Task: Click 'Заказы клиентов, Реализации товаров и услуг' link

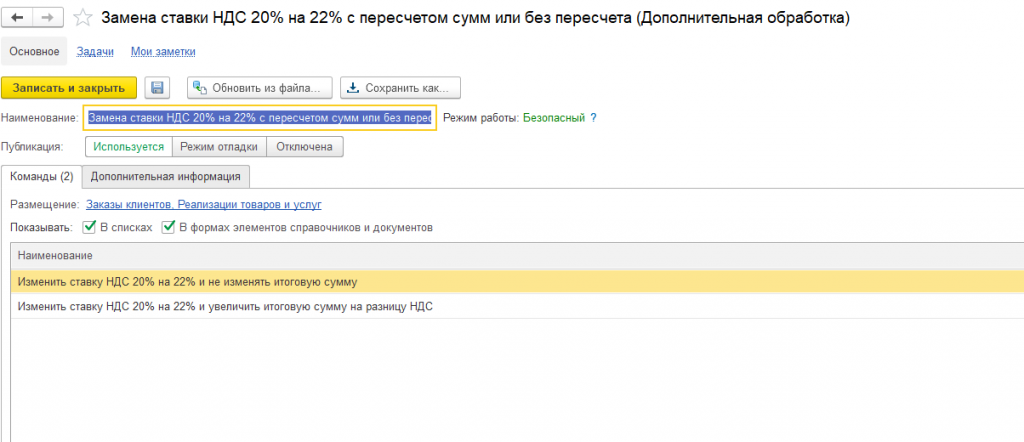Action: tap(203, 204)
